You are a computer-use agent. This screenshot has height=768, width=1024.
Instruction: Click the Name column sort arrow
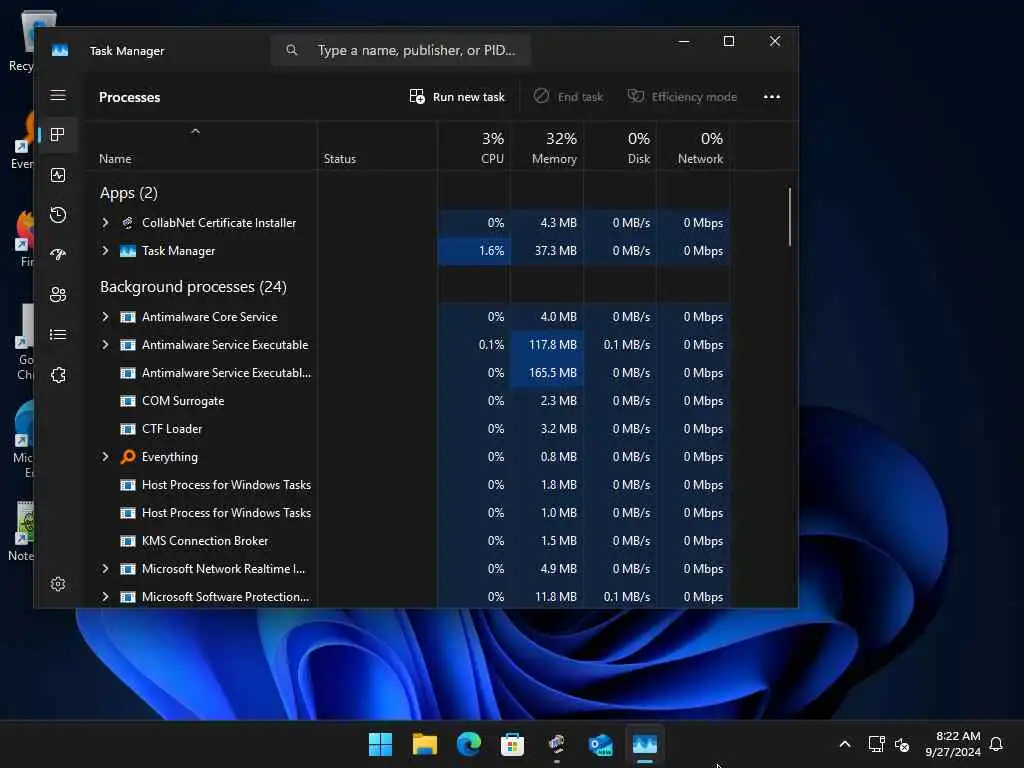(x=195, y=132)
